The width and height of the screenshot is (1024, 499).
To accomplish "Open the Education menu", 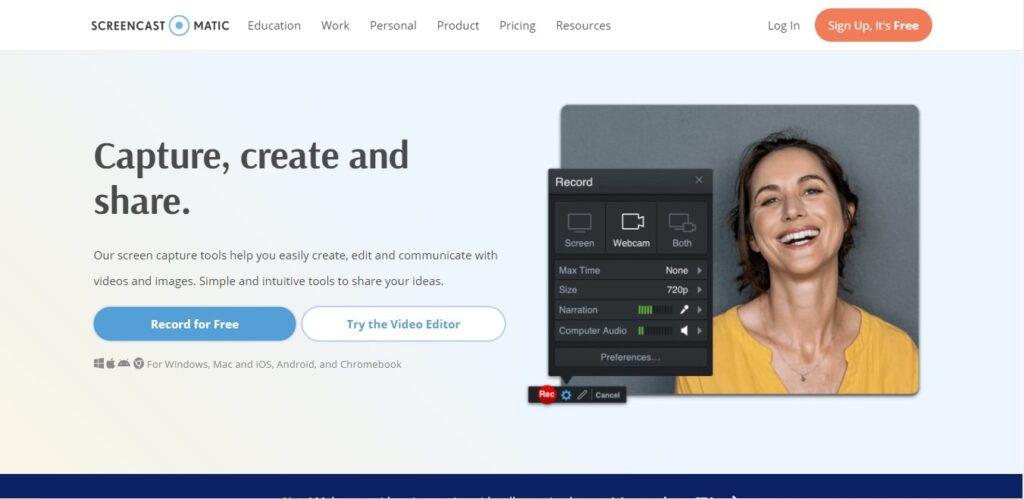I will click(274, 25).
